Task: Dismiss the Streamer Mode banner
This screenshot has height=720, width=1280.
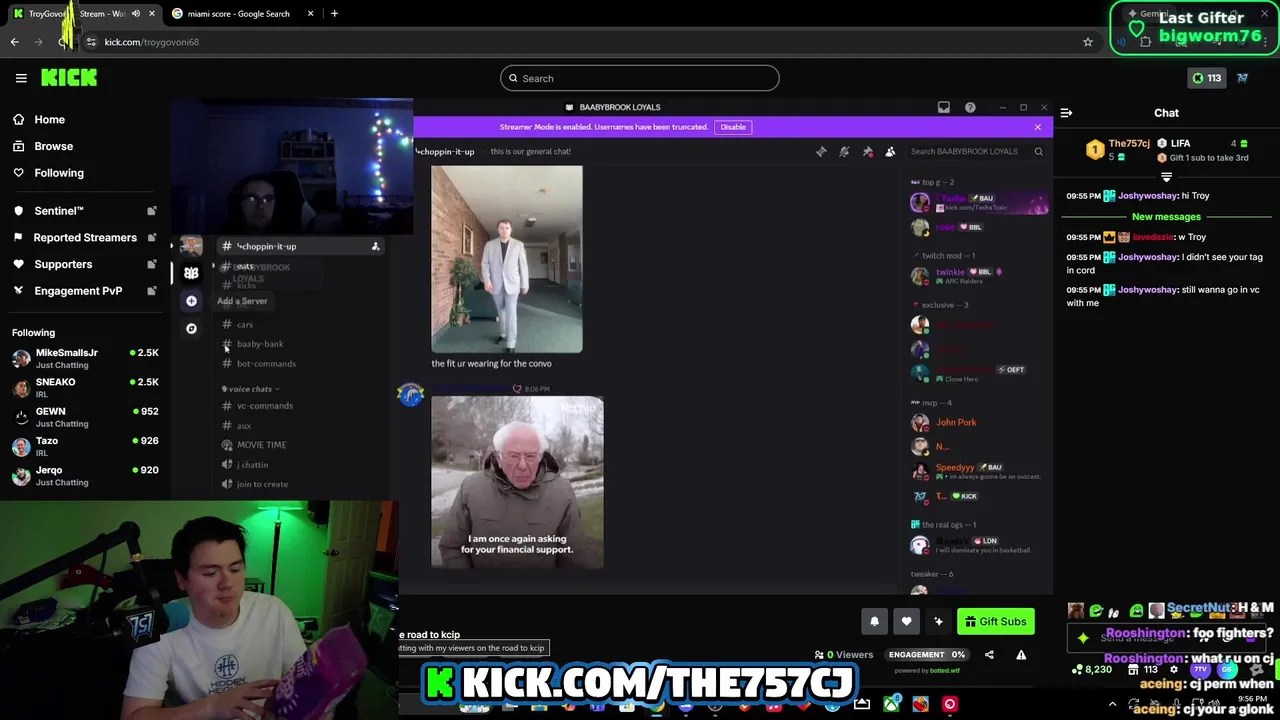Action: pos(1037,127)
